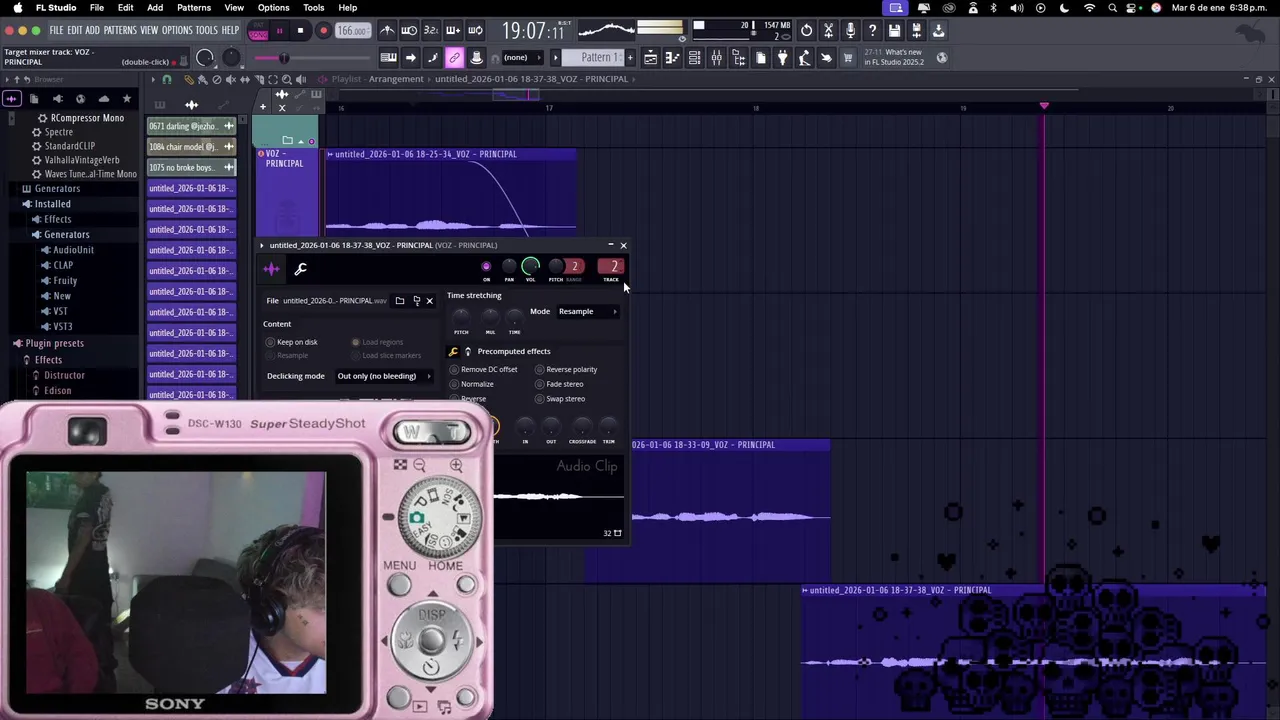Screen dimensions: 1280x720
Task: Click the macOS Wi-Fi status icon
Action: (1089, 8)
